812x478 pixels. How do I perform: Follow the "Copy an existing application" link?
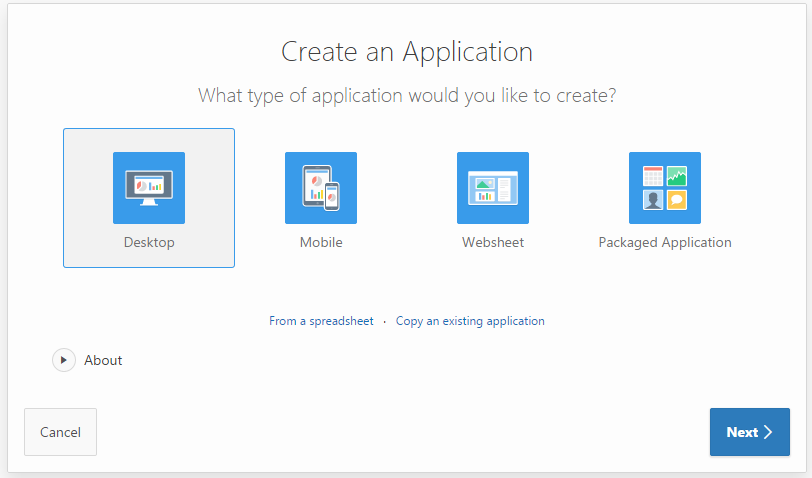point(470,321)
